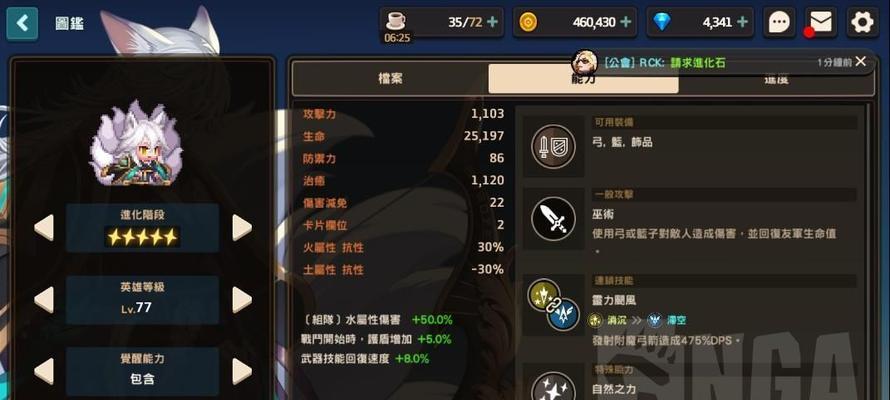Switch to the 檔案 tab
This screenshot has height=400, width=890.
click(391, 78)
